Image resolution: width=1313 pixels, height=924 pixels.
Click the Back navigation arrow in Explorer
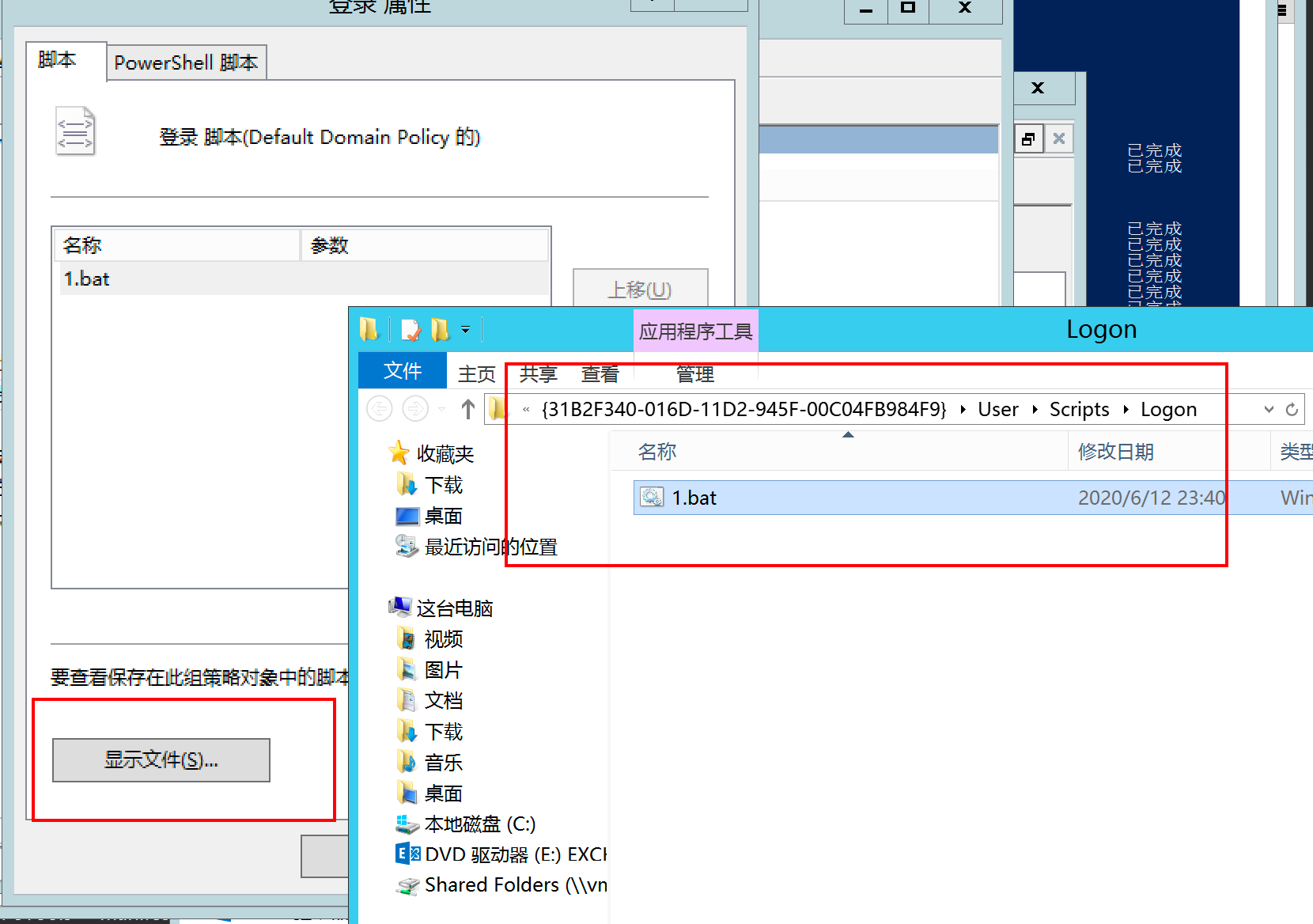380,409
